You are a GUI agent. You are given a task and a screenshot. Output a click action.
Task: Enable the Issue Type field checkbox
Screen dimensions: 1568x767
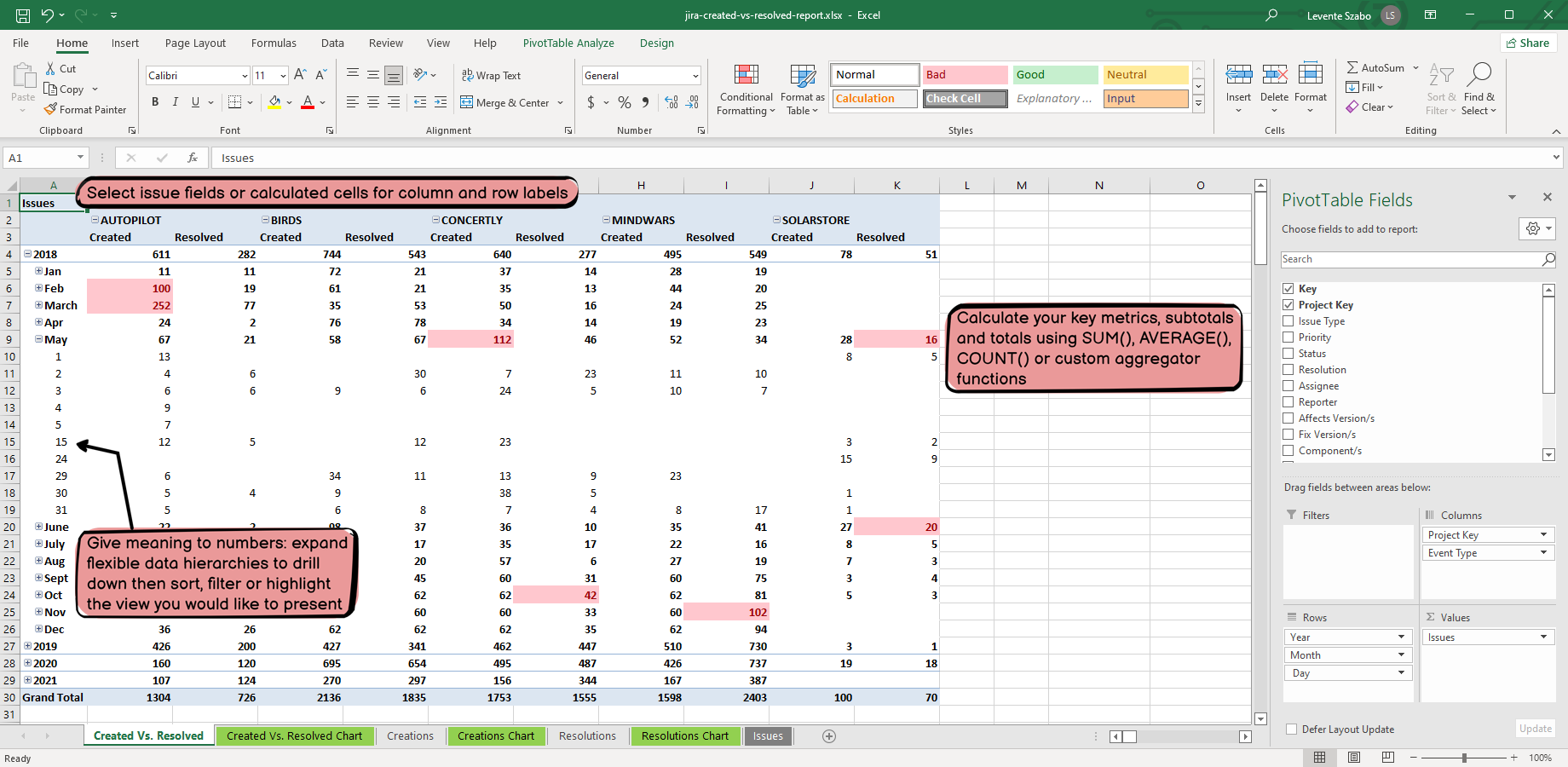click(1288, 321)
